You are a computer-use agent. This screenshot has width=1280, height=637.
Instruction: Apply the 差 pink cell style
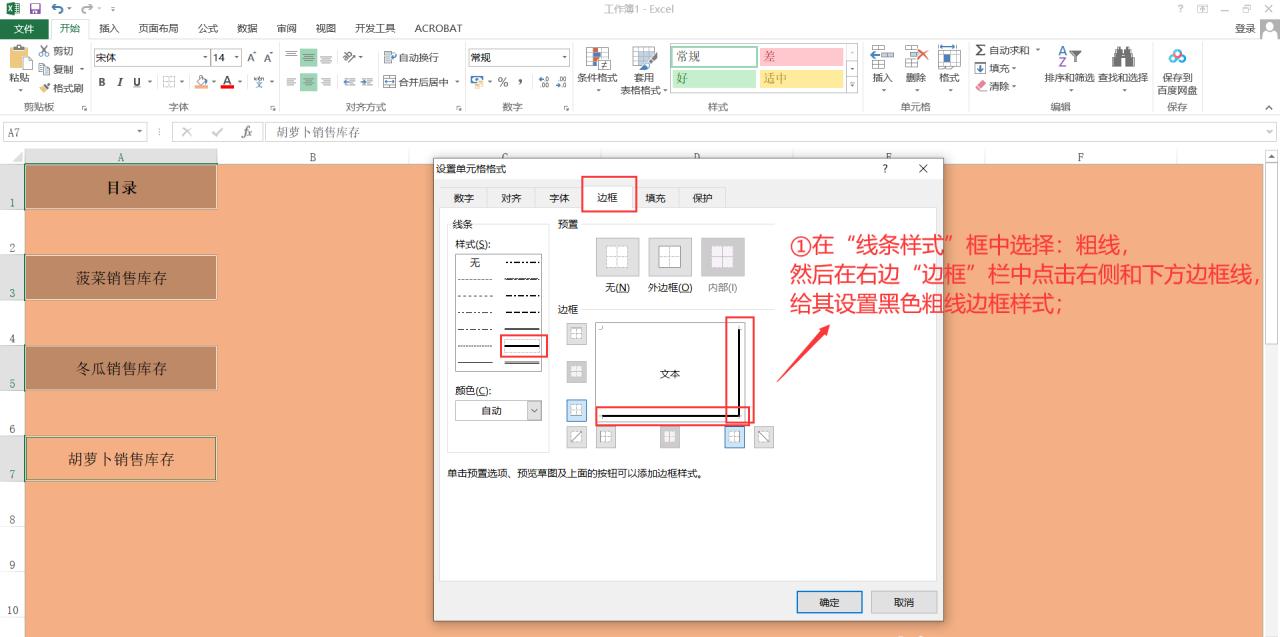pyautogui.click(x=801, y=57)
